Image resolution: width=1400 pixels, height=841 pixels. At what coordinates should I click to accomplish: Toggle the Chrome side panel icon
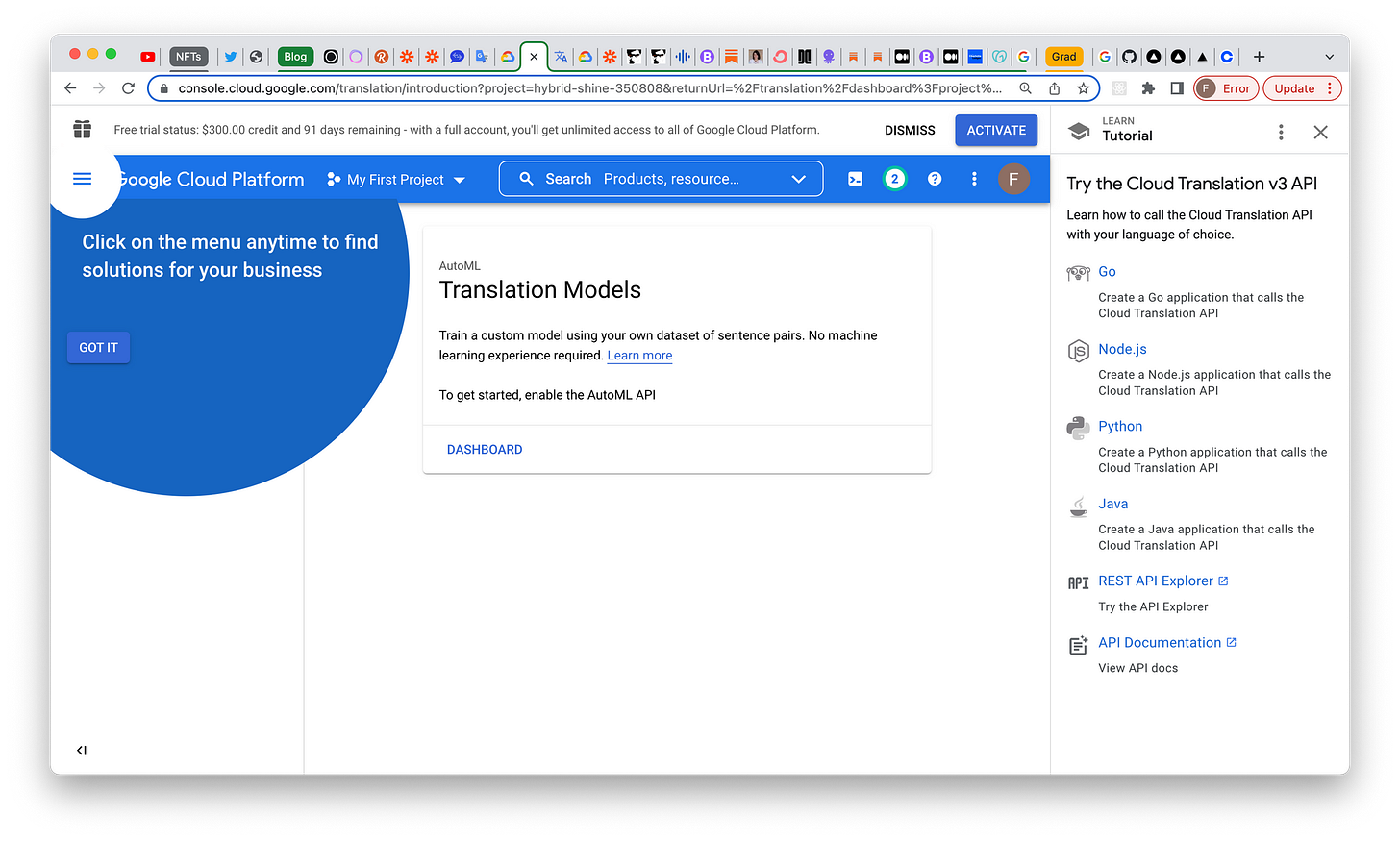click(x=1177, y=88)
